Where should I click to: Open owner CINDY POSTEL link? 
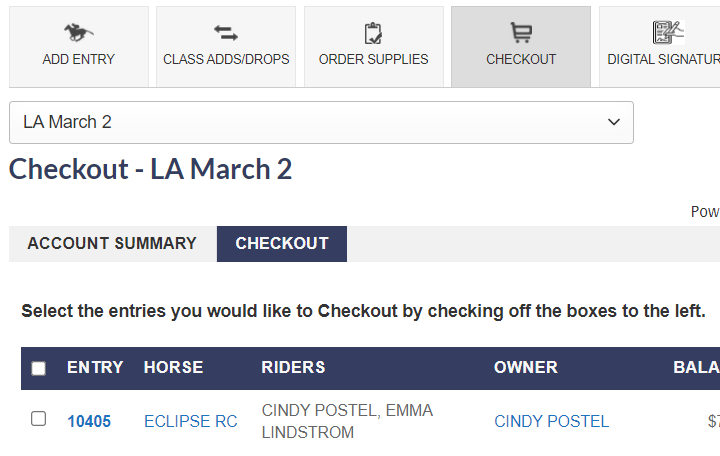click(x=551, y=422)
